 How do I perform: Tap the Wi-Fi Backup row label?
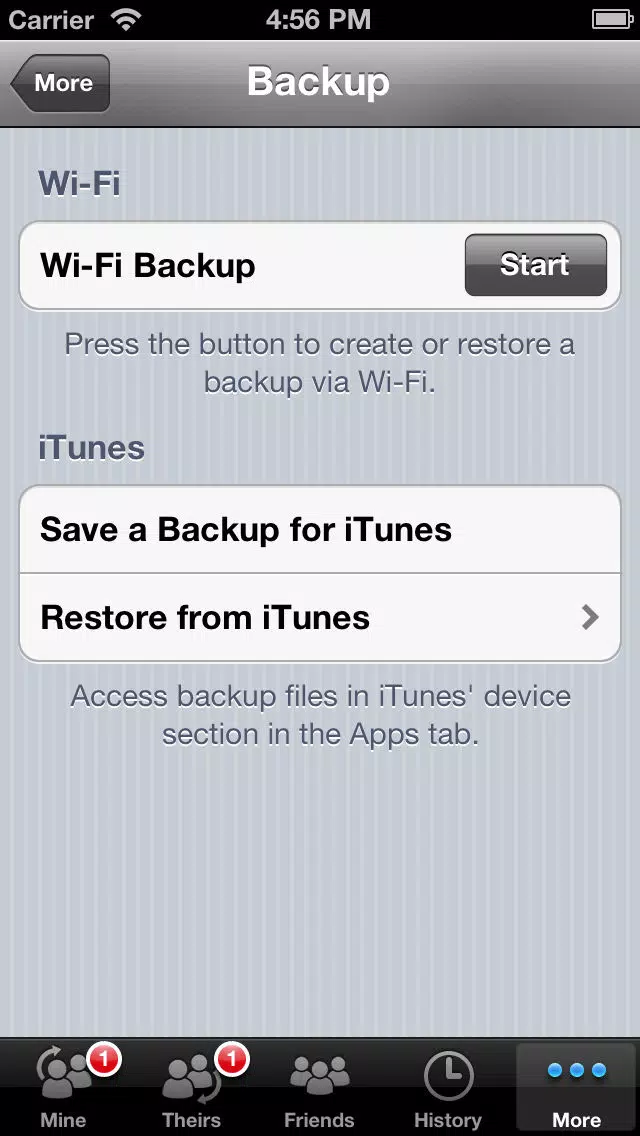tap(148, 266)
